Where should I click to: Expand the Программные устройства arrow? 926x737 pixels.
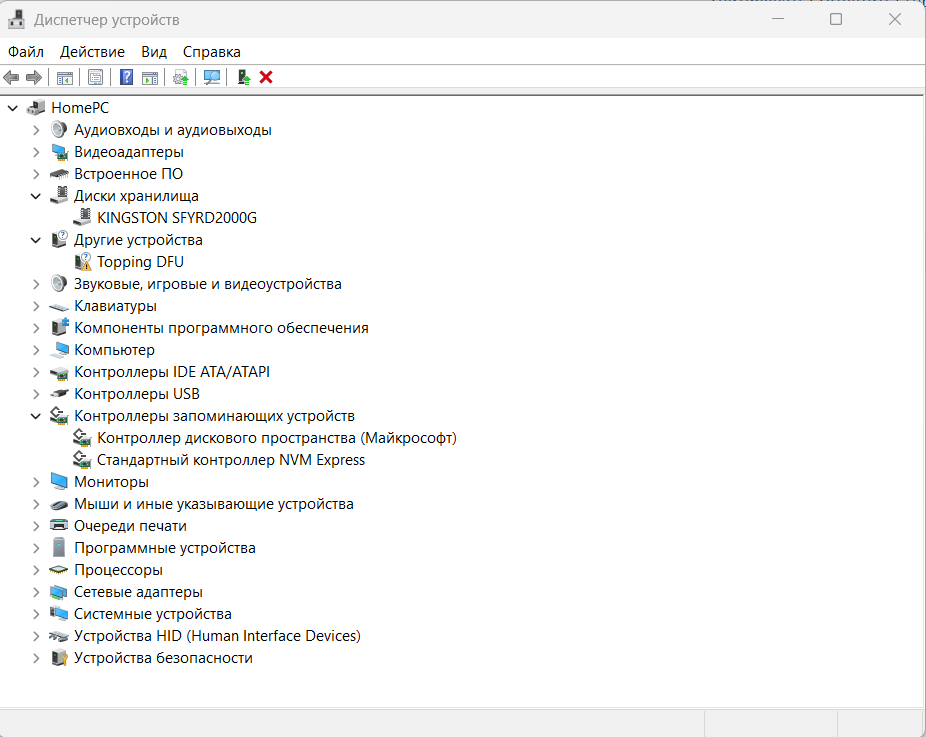pos(36,548)
